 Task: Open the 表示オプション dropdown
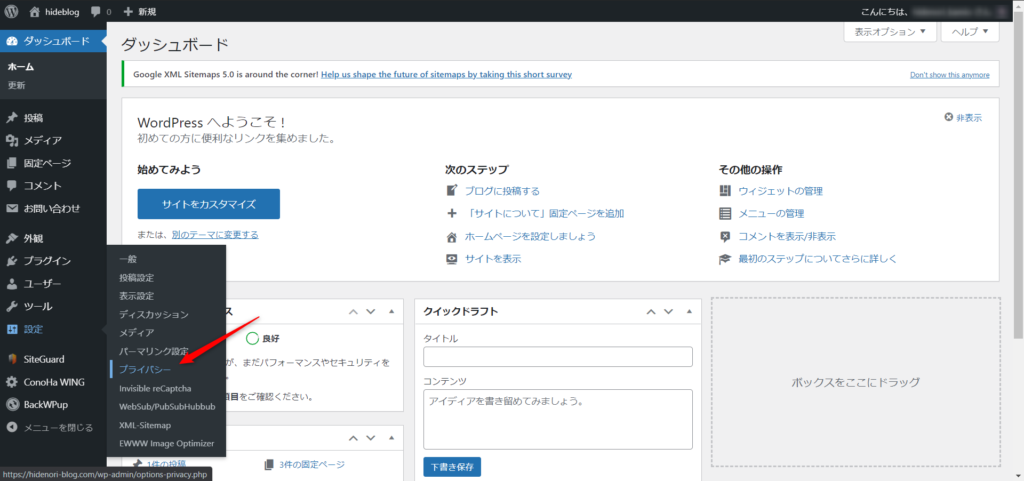890,31
